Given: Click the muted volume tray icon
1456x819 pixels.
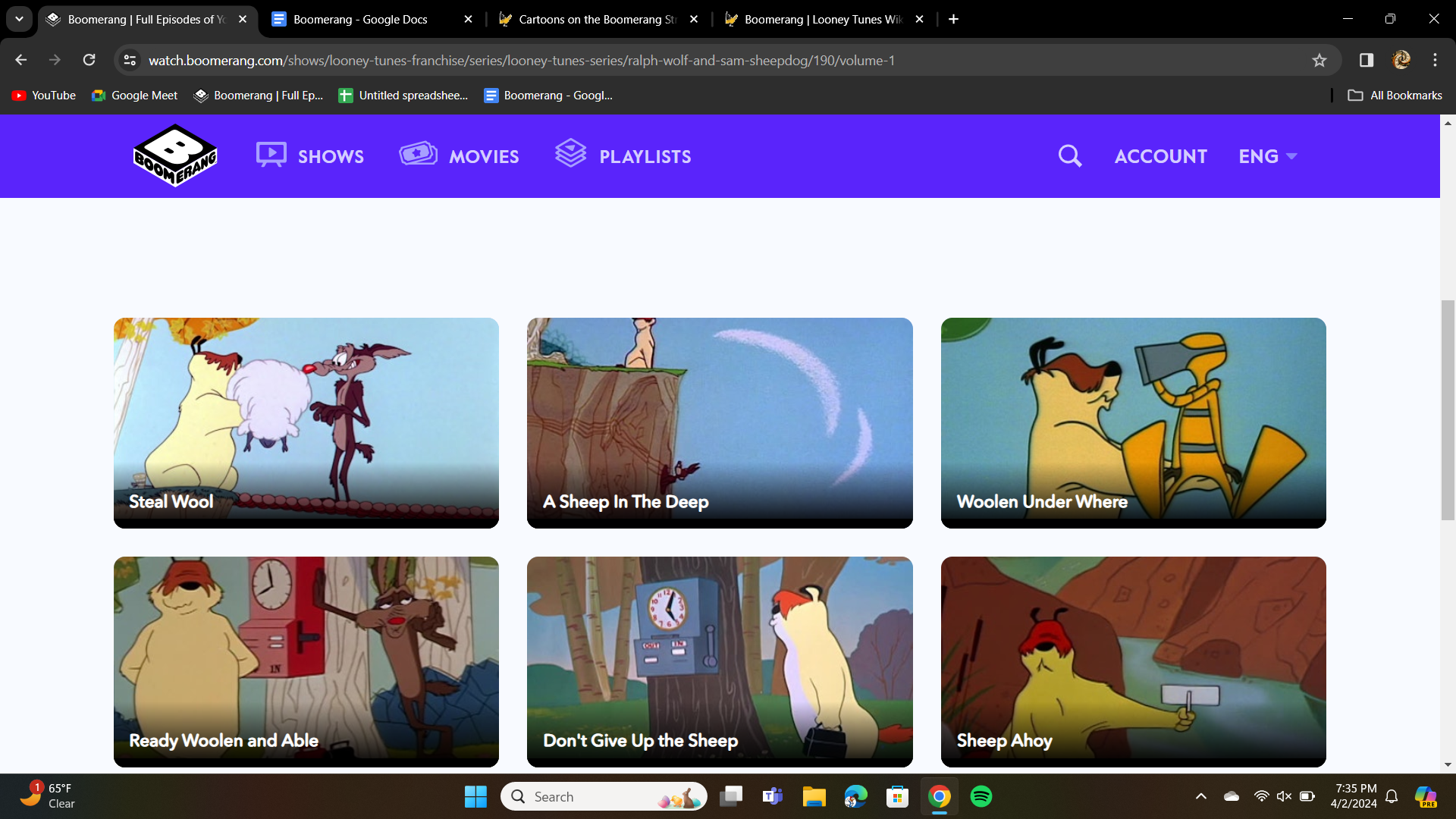Looking at the screenshot, I should [1284, 796].
